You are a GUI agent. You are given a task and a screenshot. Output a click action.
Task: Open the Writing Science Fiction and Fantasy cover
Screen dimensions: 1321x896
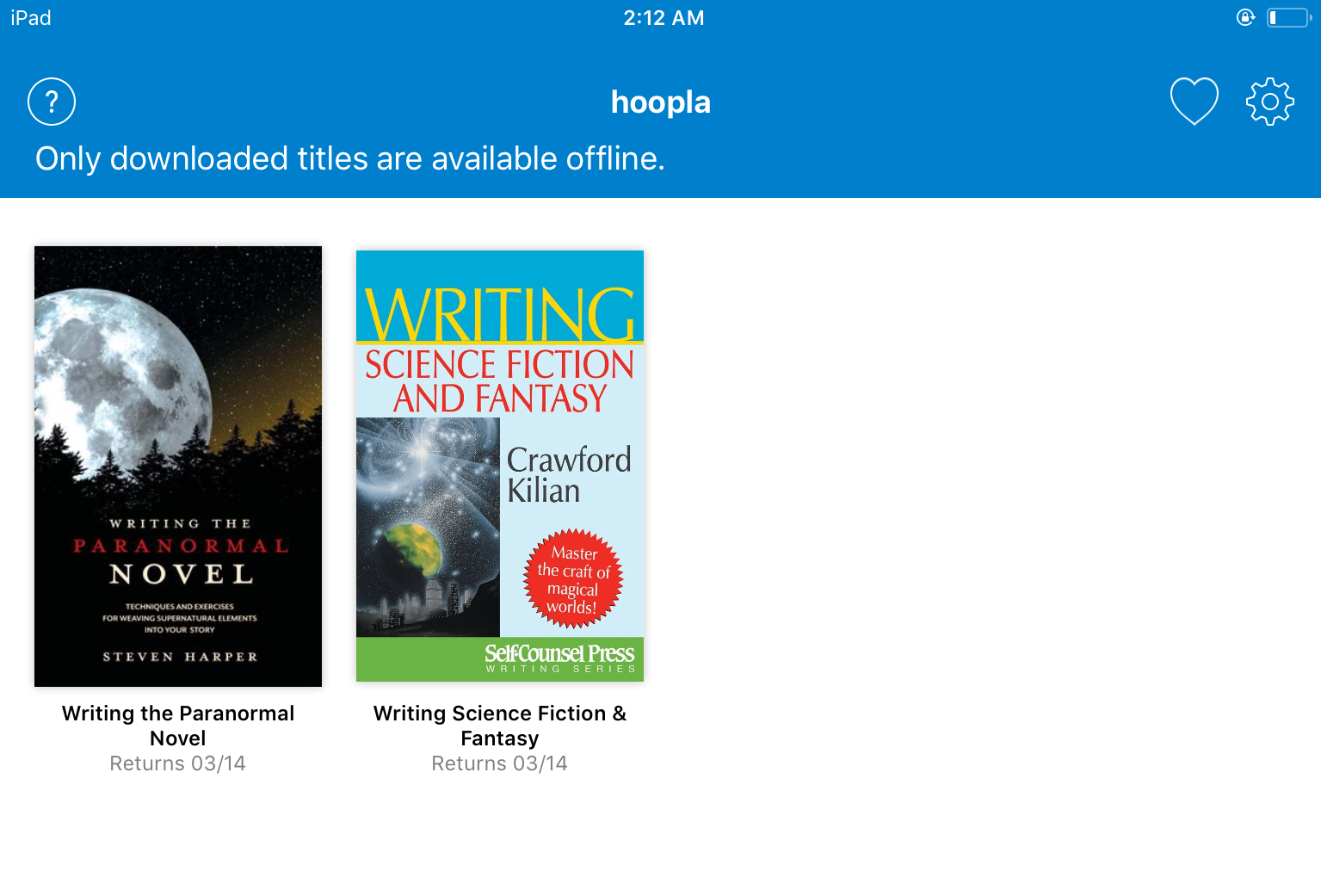pyautogui.click(x=500, y=466)
